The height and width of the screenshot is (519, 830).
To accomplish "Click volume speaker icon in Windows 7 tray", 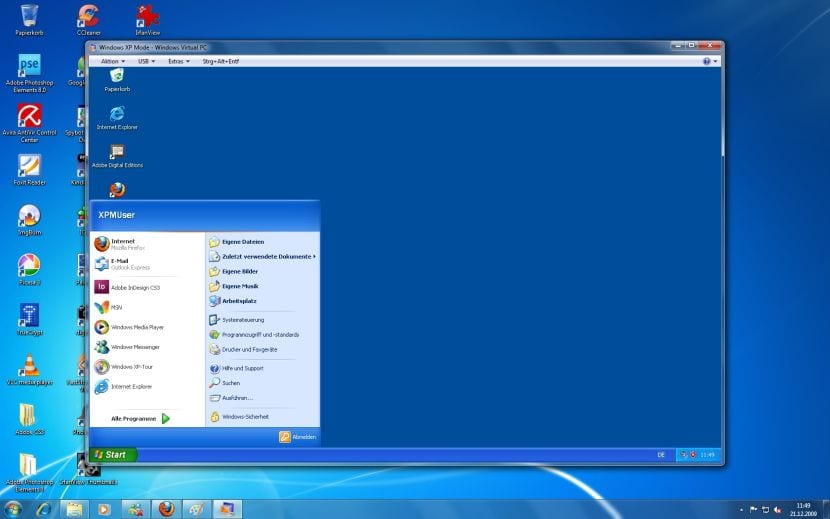I will 778,509.
